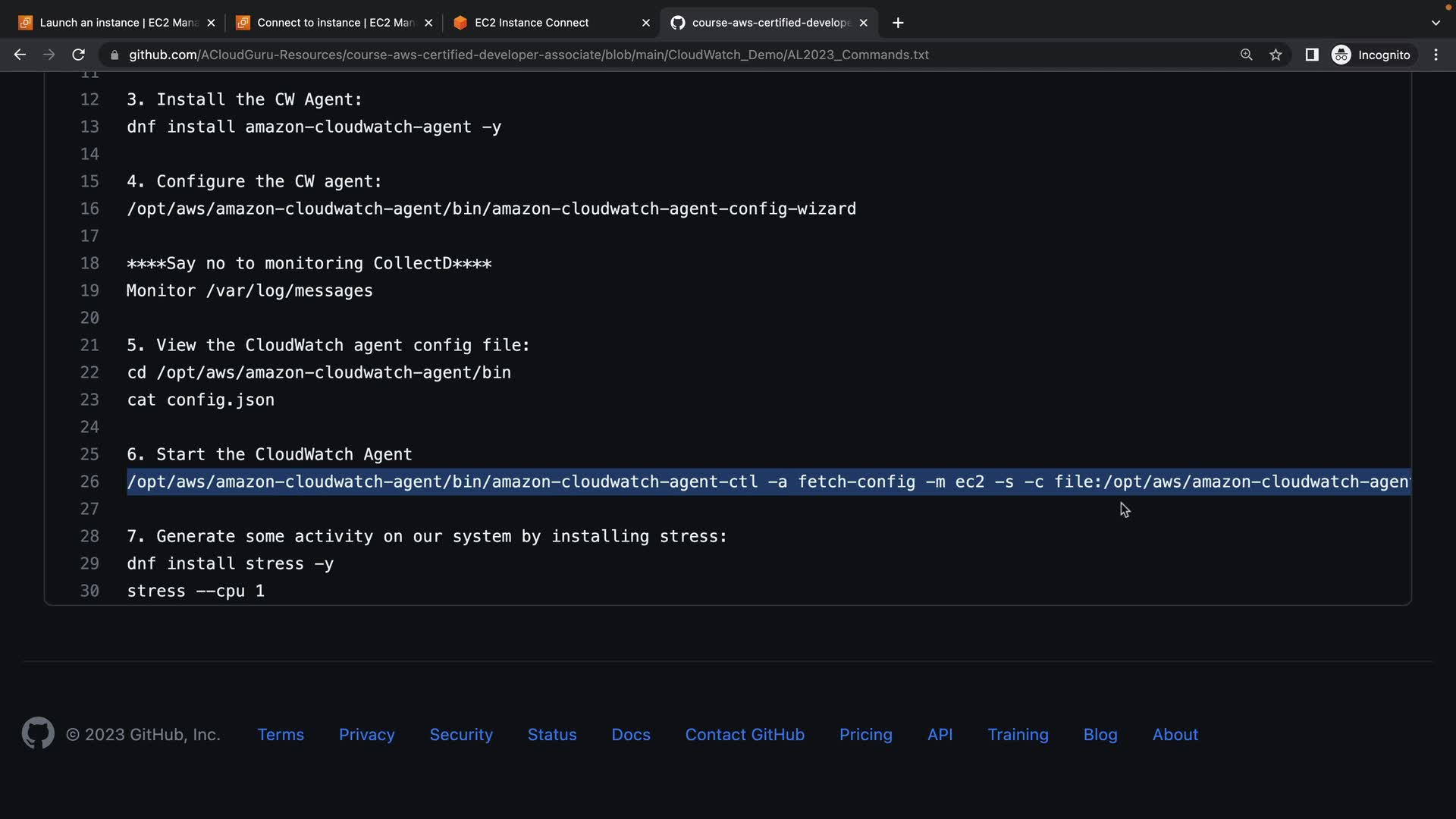This screenshot has width=1456, height=819.
Task: Switch to EC2 Instance Connect tab
Action: 531,23
